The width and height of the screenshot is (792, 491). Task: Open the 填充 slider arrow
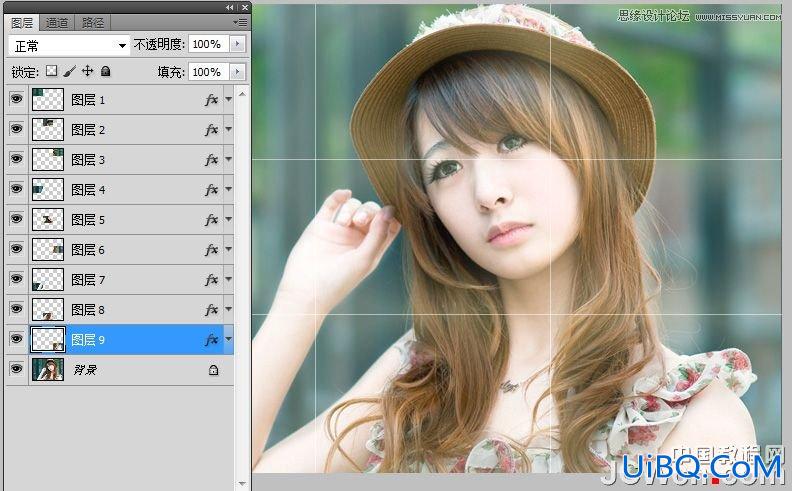pyautogui.click(x=237, y=72)
